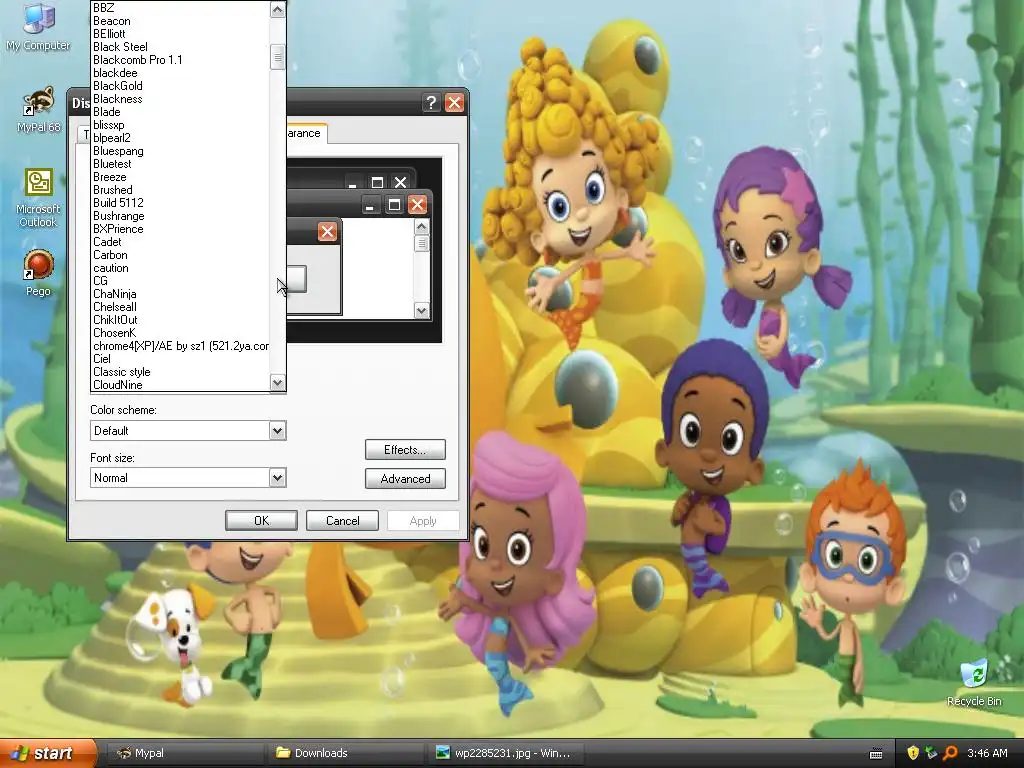Select CloudNine in the style list
This screenshot has height=768, width=1024.
pyautogui.click(x=180, y=385)
